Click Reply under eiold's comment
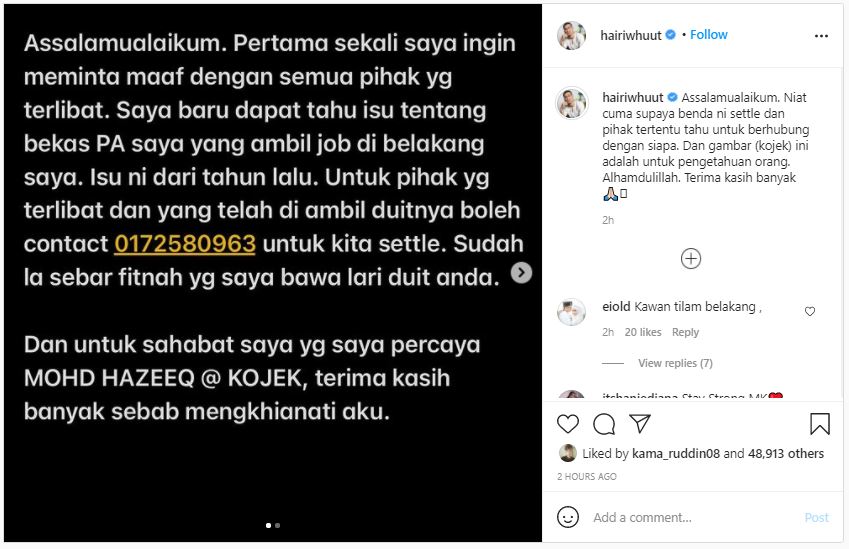 click(685, 332)
